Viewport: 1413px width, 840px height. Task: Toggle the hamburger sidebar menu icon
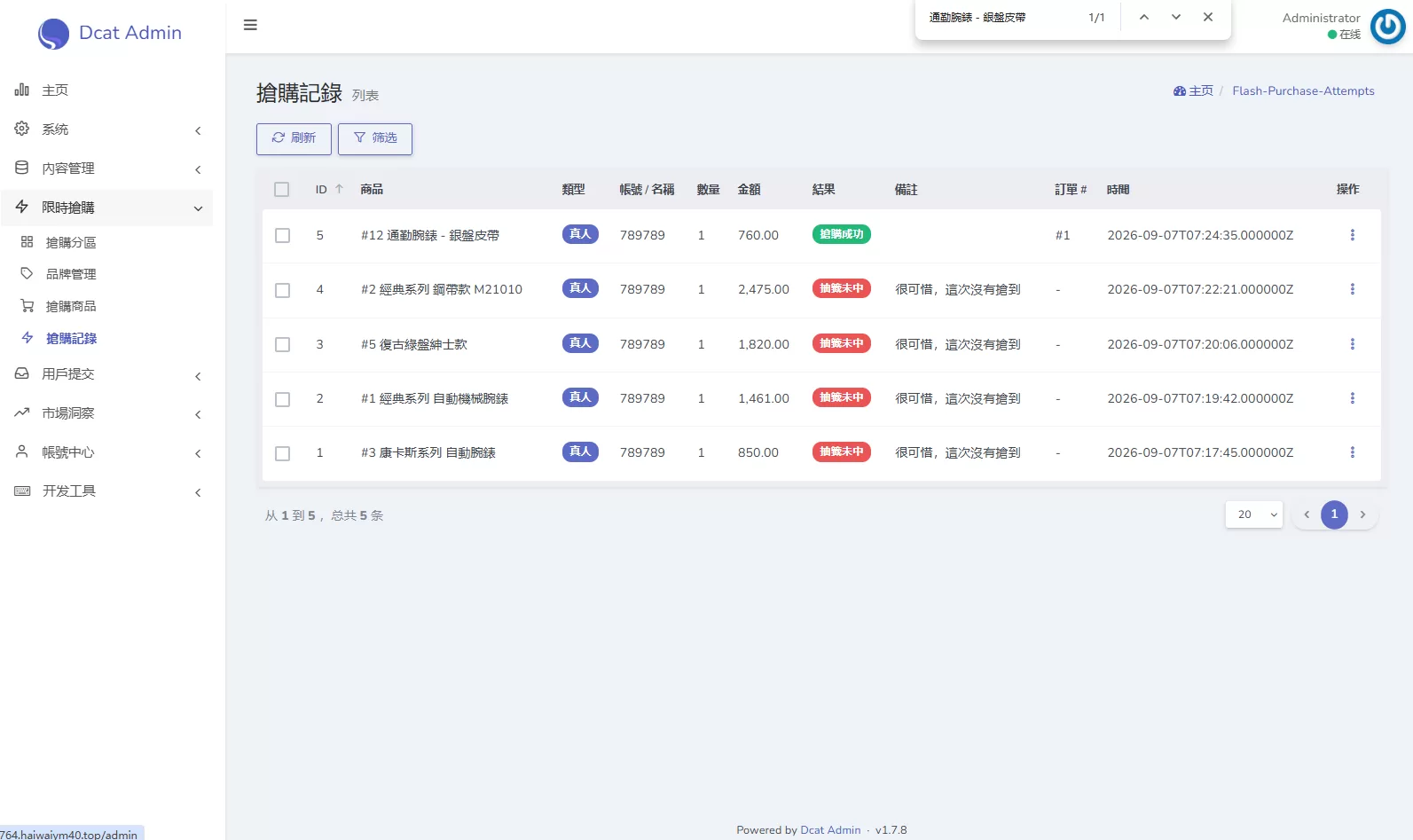pos(250,25)
